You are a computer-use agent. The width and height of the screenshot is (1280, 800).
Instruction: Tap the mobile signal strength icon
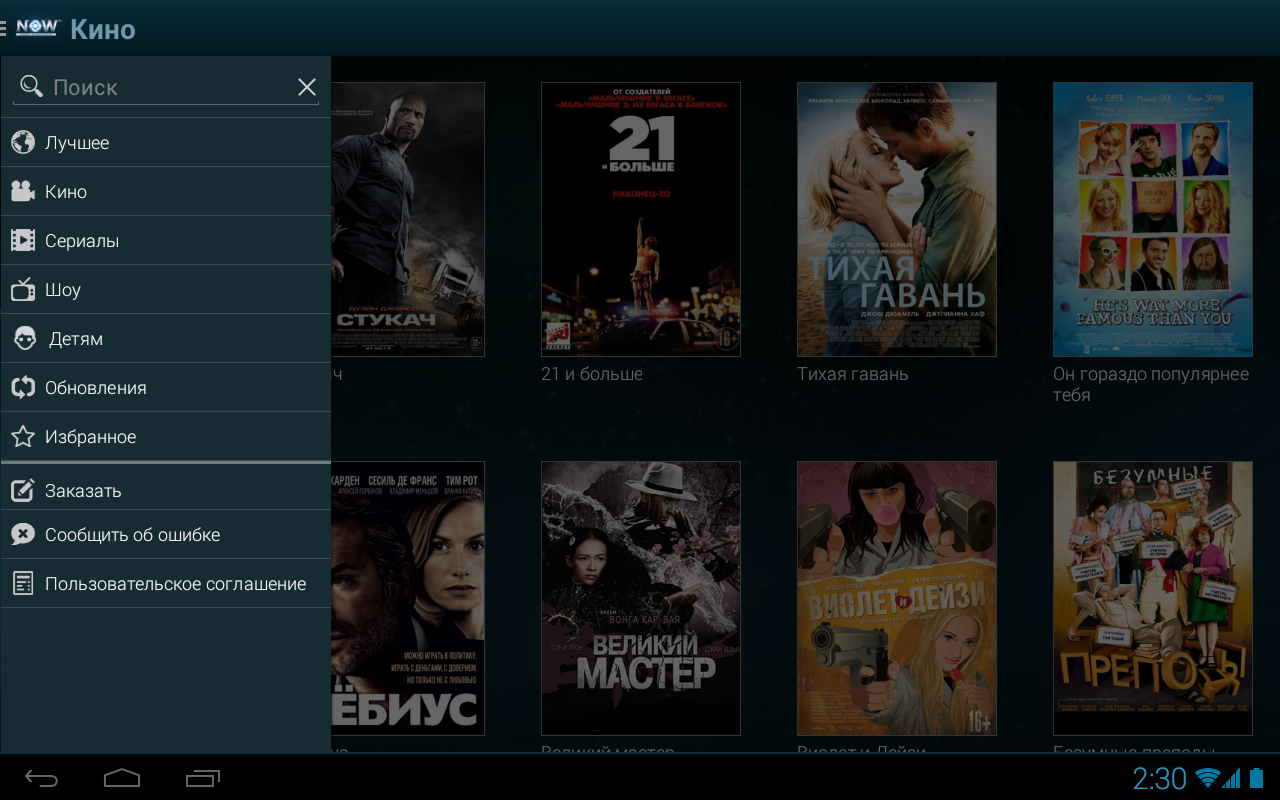[1232, 777]
